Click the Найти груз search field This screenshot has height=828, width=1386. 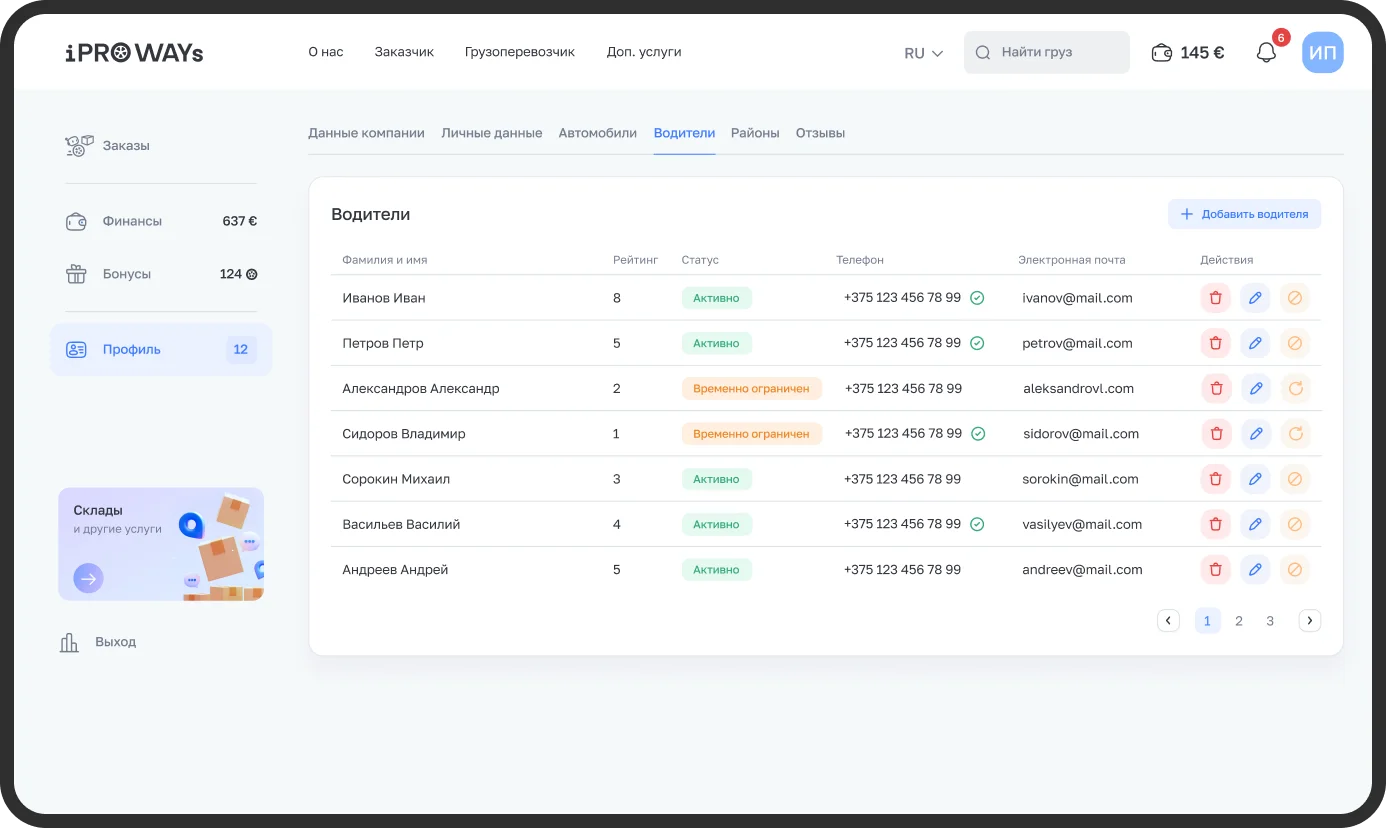tap(1046, 53)
